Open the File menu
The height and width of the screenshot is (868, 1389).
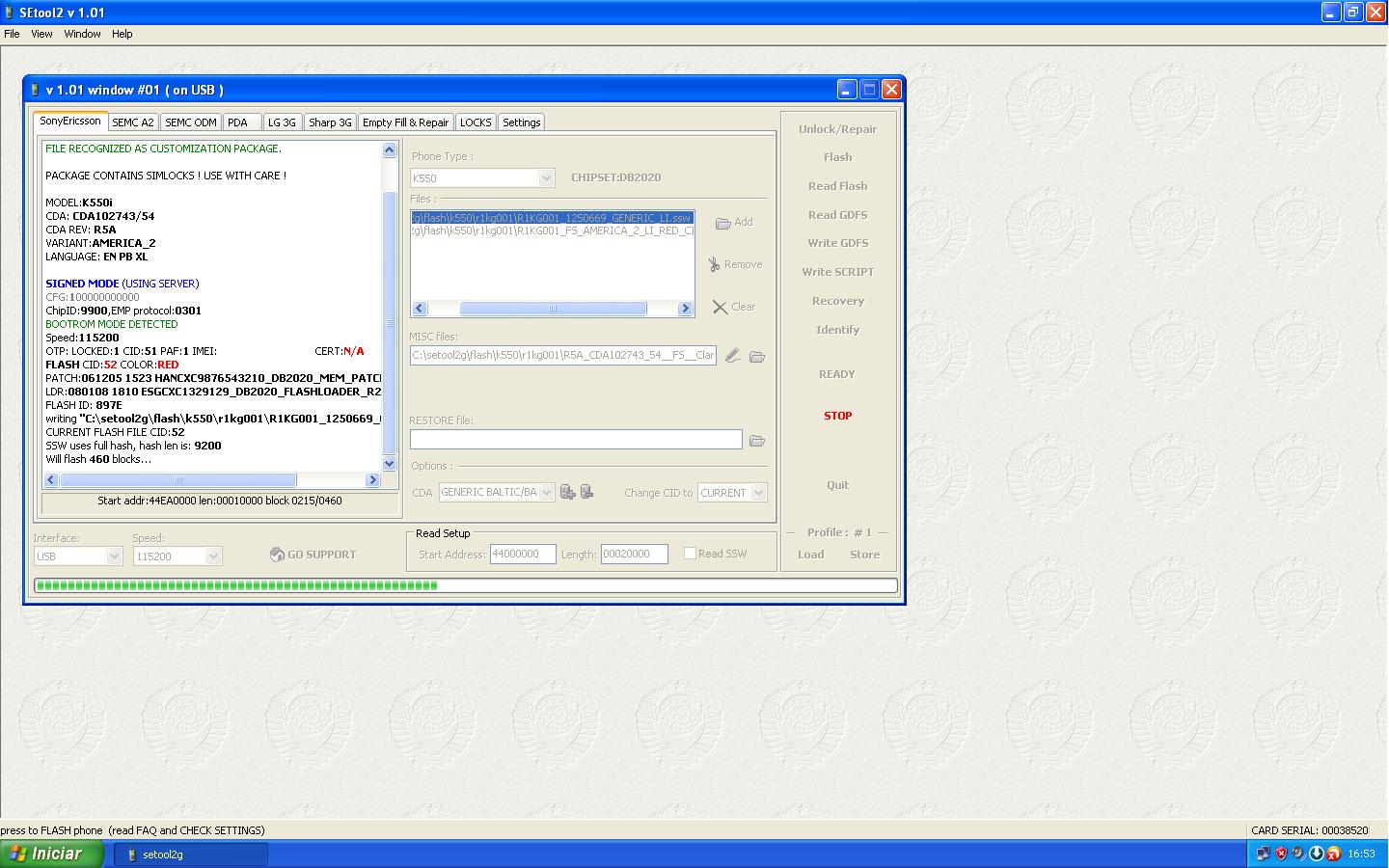click(x=12, y=34)
